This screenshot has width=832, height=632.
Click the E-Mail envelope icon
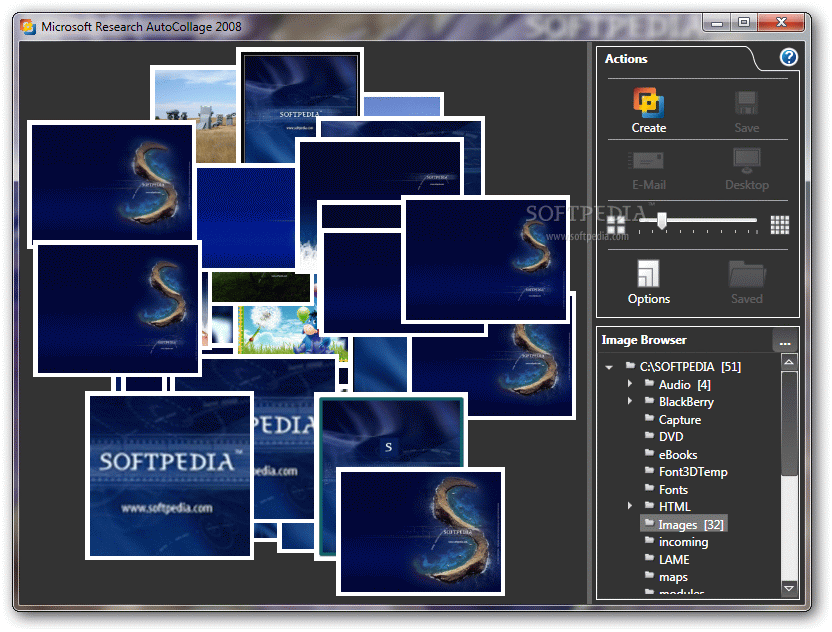pos(648,160)
